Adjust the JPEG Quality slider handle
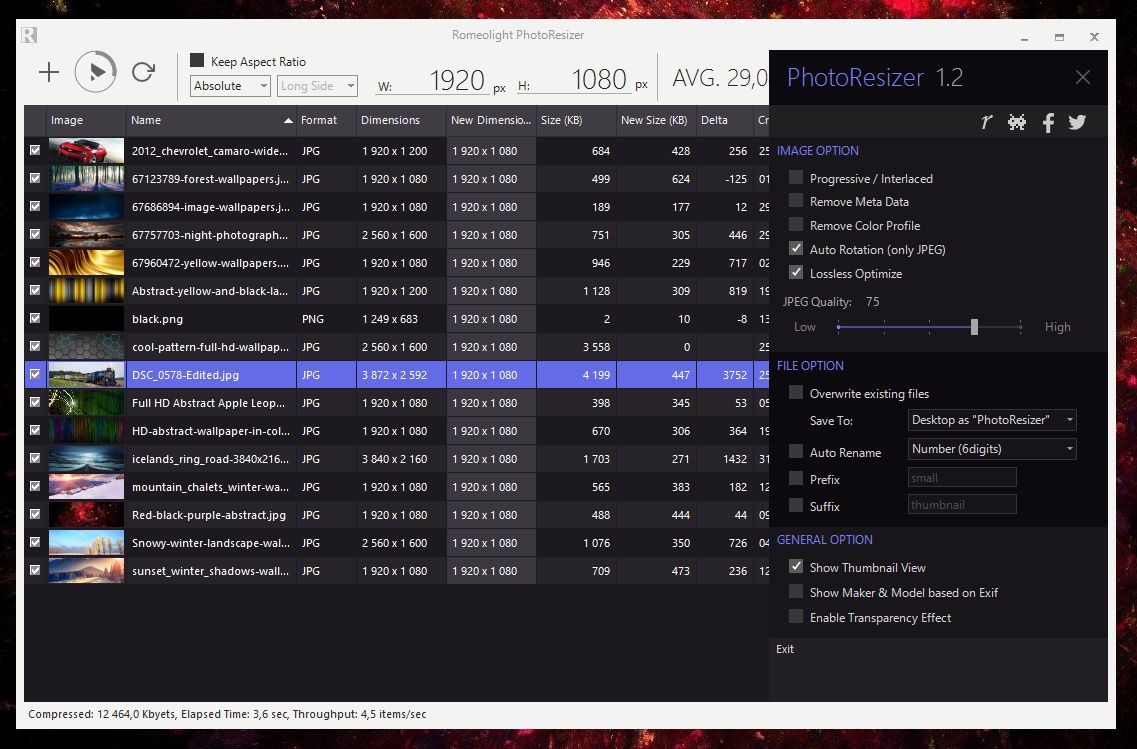1137x749 pixels. coord(975,327)
